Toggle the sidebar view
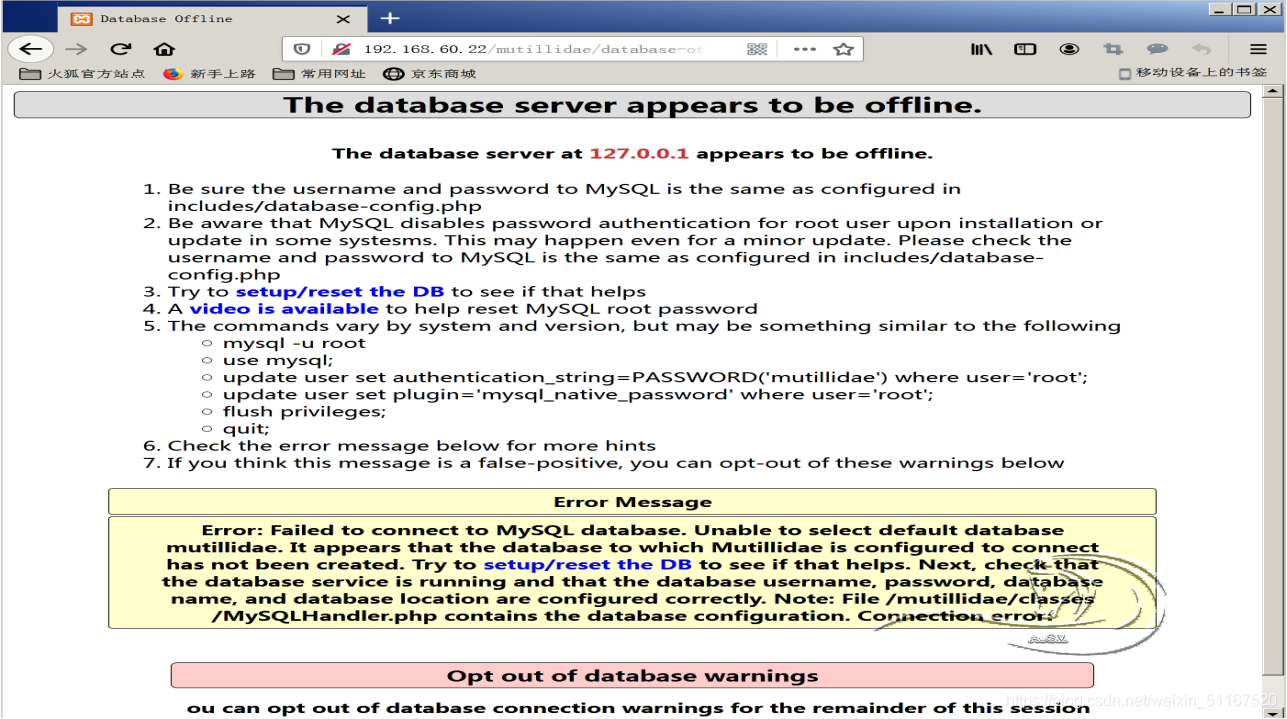 point(1025,49)
